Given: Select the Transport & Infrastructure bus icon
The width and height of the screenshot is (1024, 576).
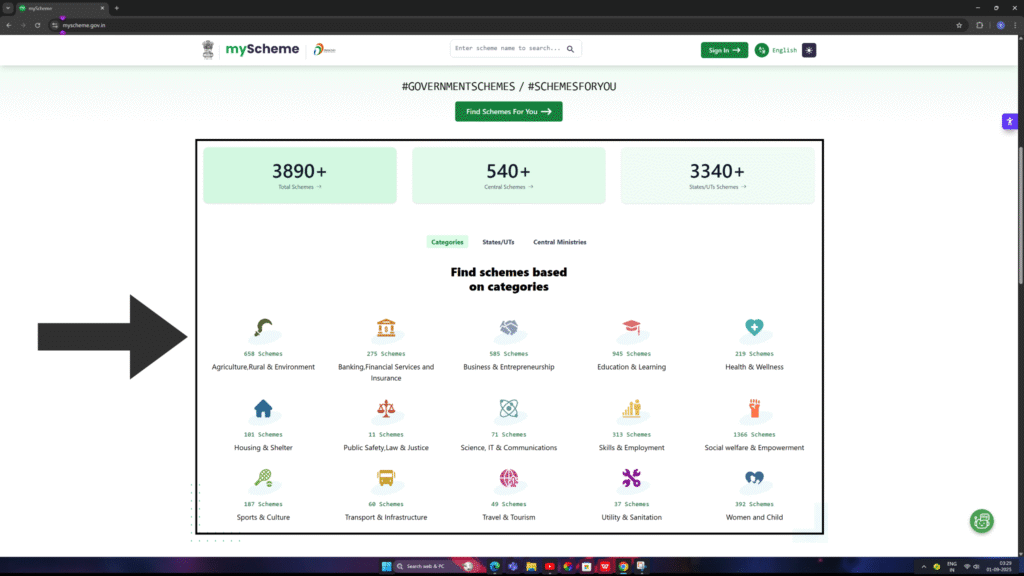Looking at the screenshot, I should [x=386, y=479].
